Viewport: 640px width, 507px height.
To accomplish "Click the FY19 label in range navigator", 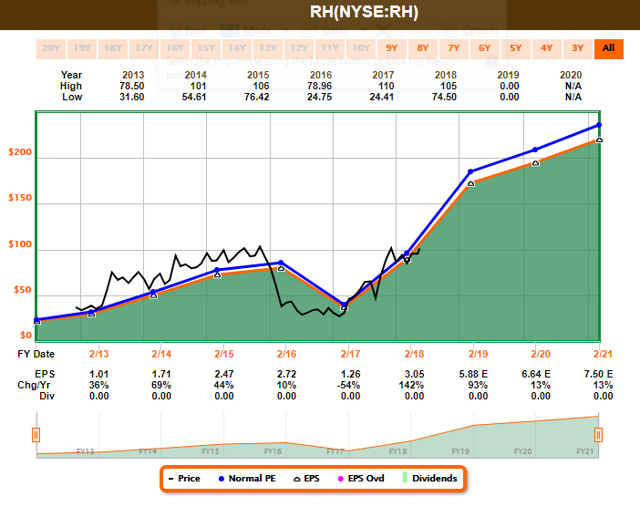I will click(x=460, y=451).
